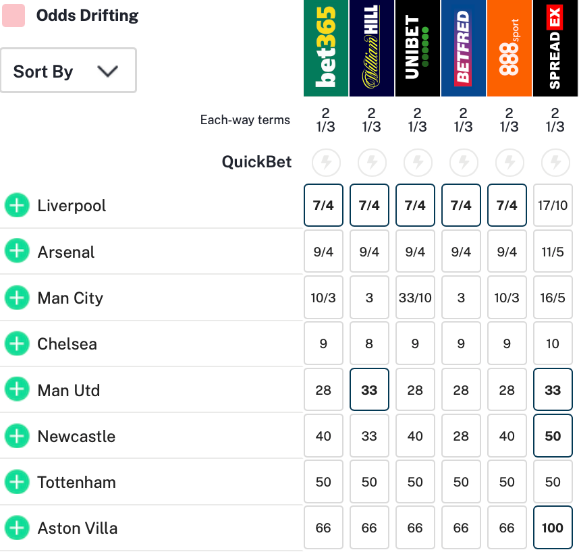Toggle QuickBet lightning for Spreadex
Image resolution: width=579 pixels, height=552 pixels.
[x=555, y=162]
